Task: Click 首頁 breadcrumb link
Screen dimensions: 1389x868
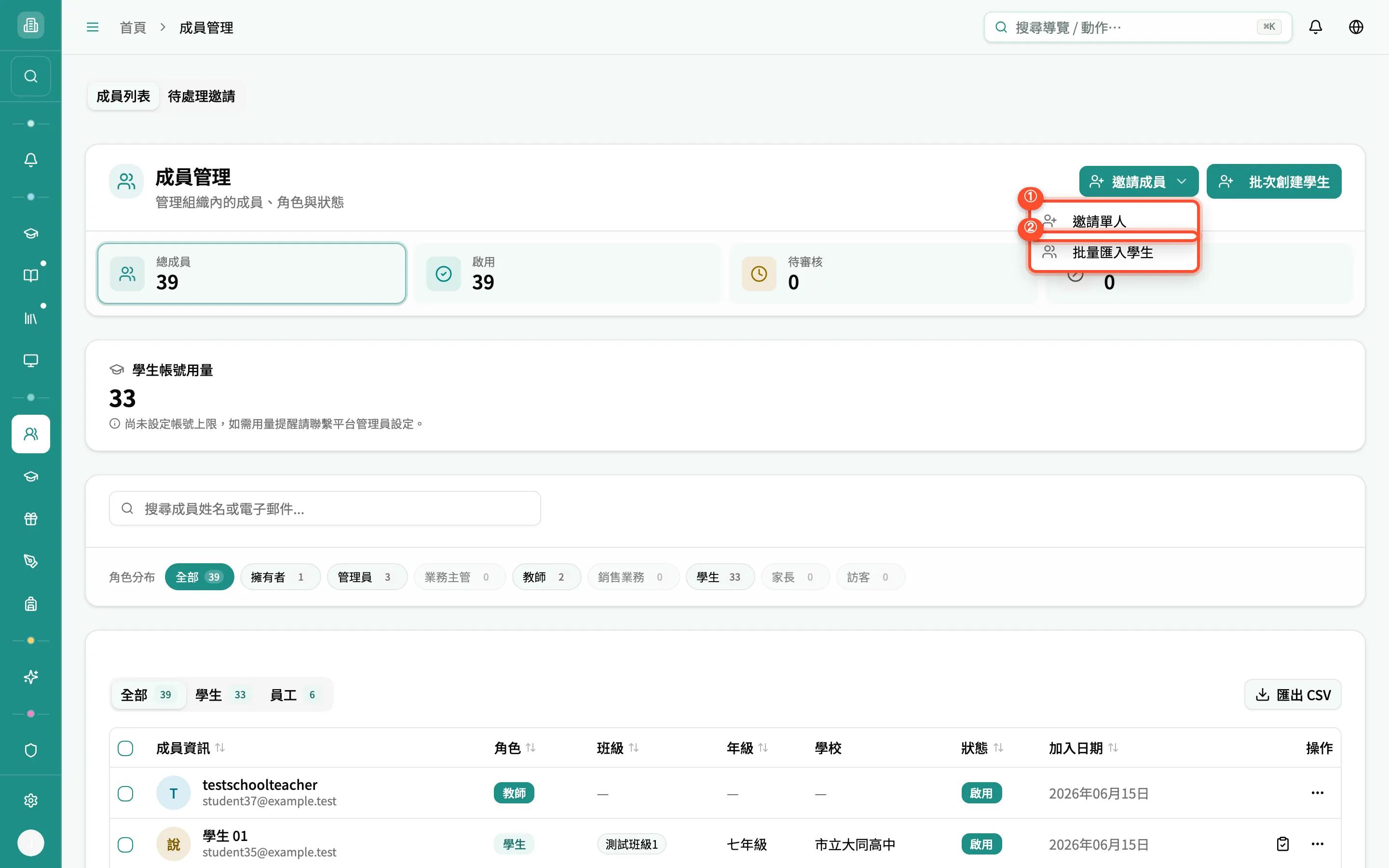Action: click(133, 27)
